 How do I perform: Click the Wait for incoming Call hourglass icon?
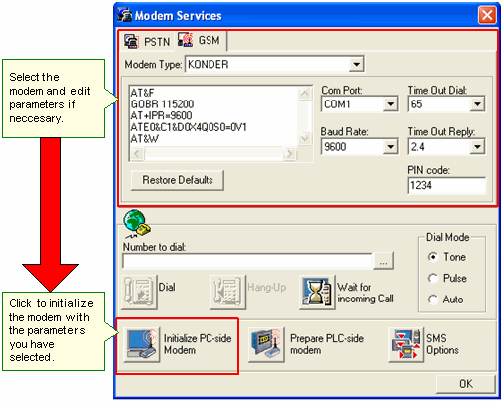(x=317, y=292)
